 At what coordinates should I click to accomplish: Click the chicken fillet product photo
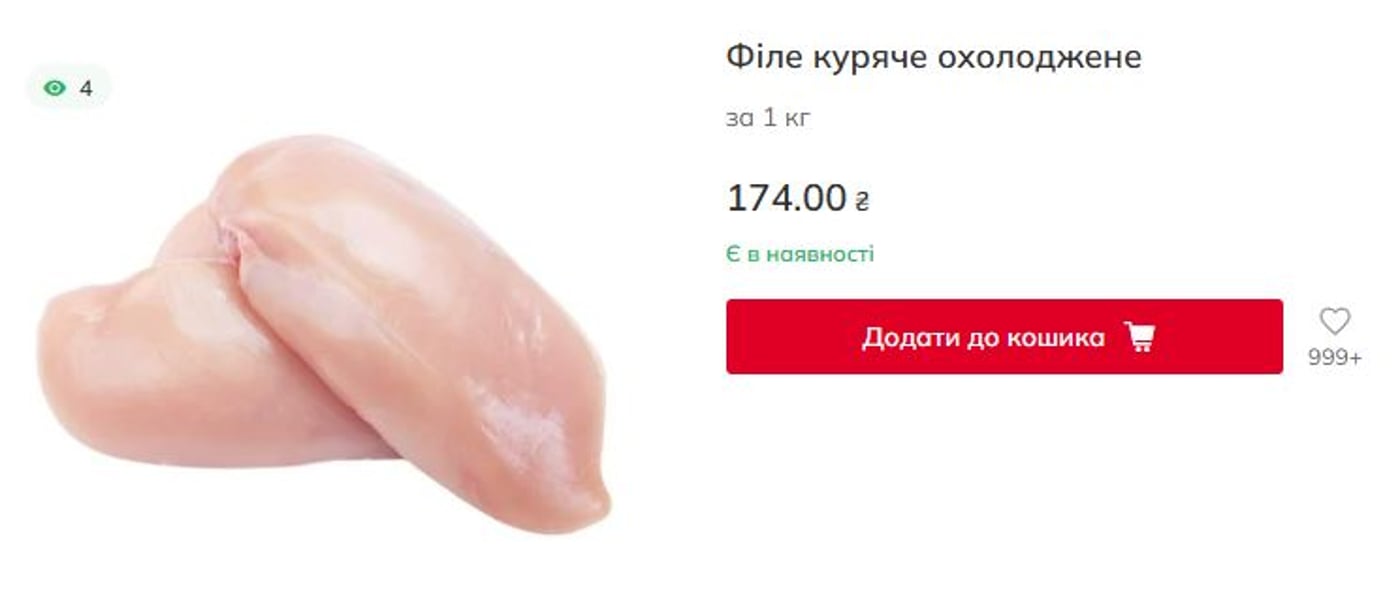point(324,334)
